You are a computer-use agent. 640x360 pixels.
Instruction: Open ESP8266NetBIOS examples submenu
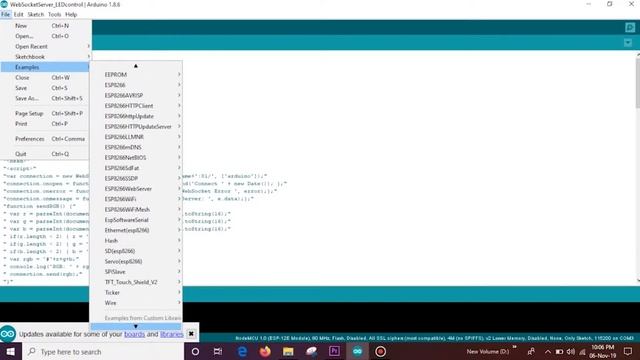point(136,158)
